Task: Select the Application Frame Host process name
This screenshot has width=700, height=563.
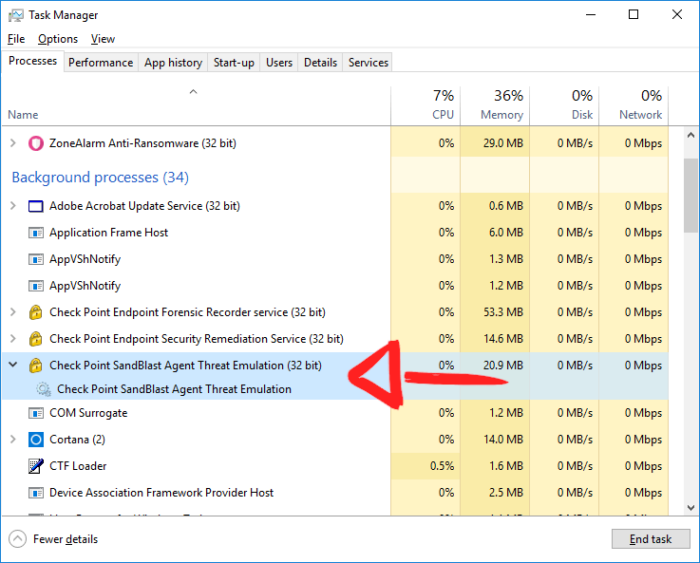Action: (108, 233)
